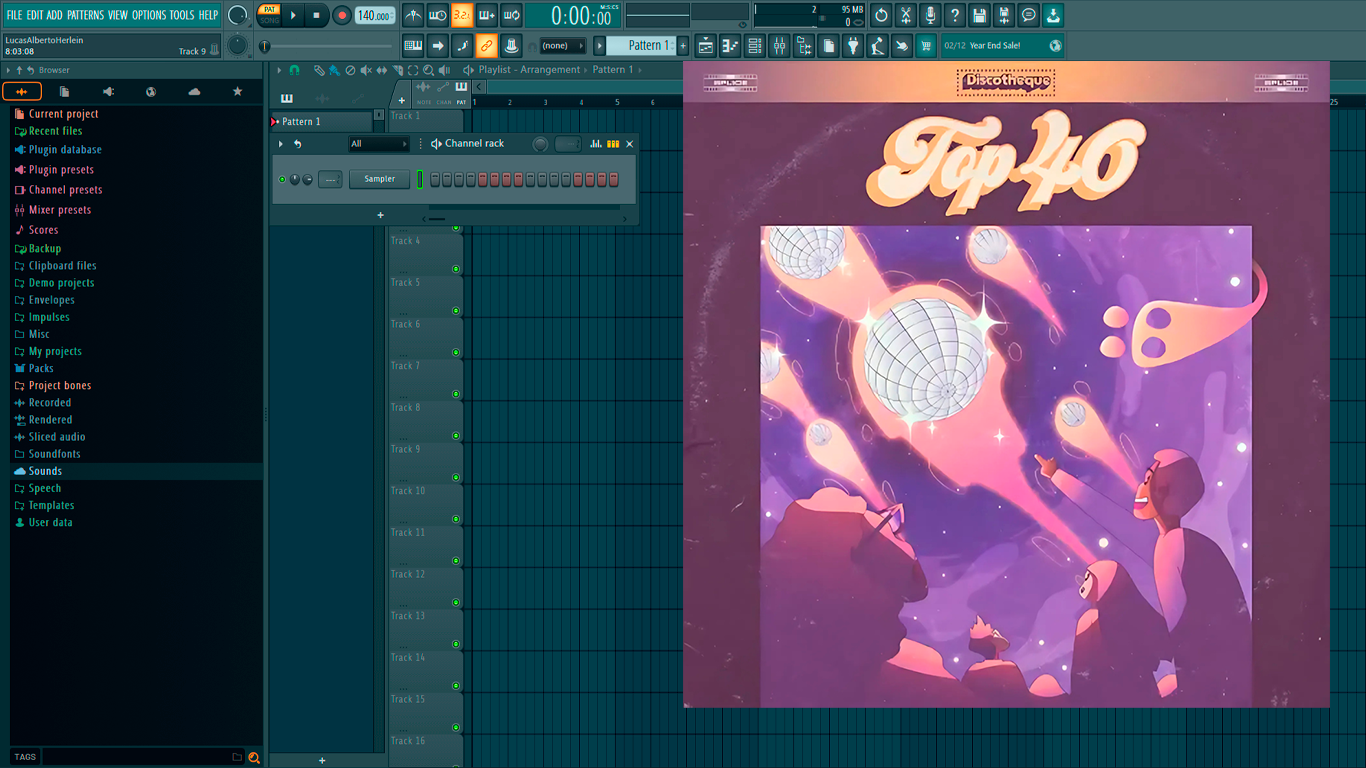This screenshot has width=1366, height=768.
Task: Select the Playlist zoom magnifier tool
Action: 429,70
